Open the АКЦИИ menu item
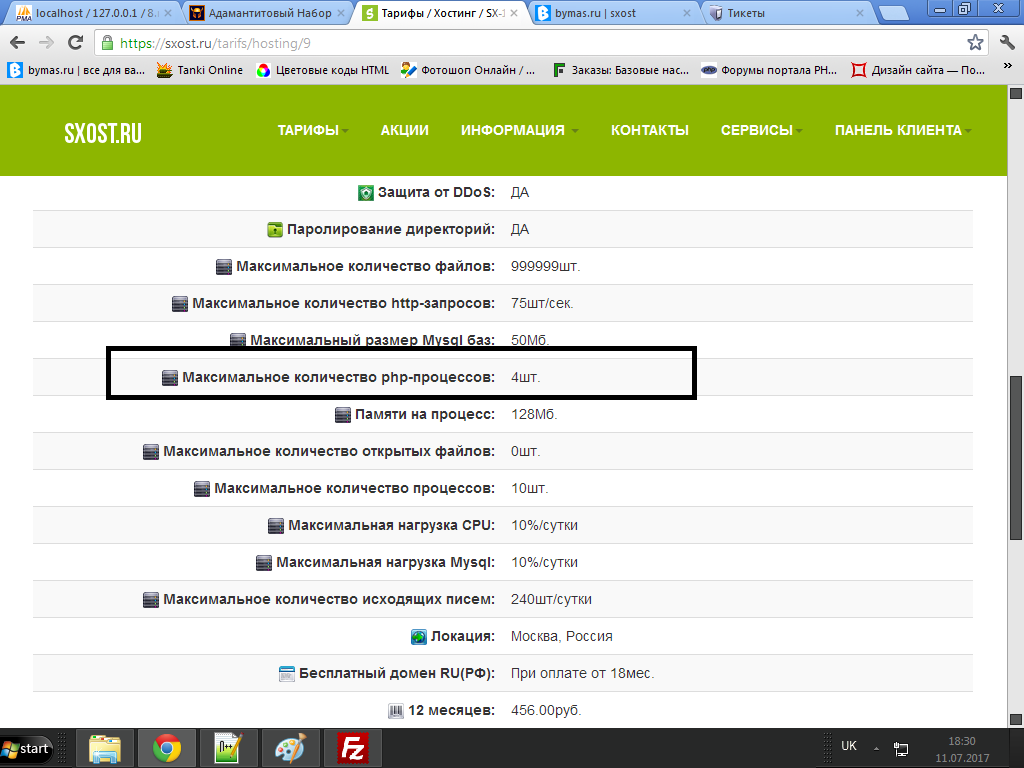 (404, 130)
